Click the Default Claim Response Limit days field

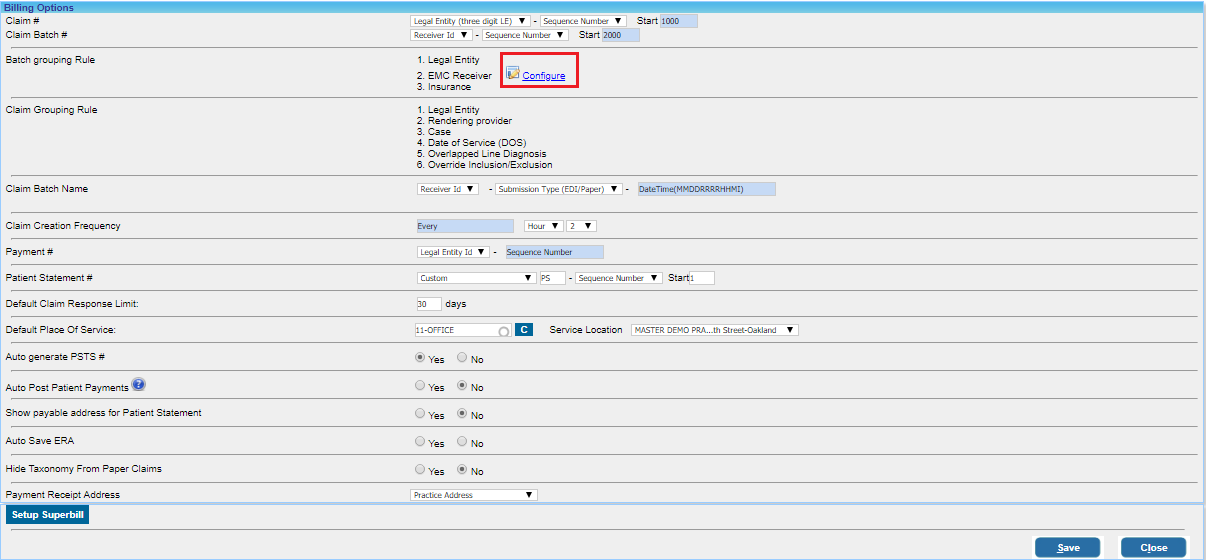tap(428, 304)
